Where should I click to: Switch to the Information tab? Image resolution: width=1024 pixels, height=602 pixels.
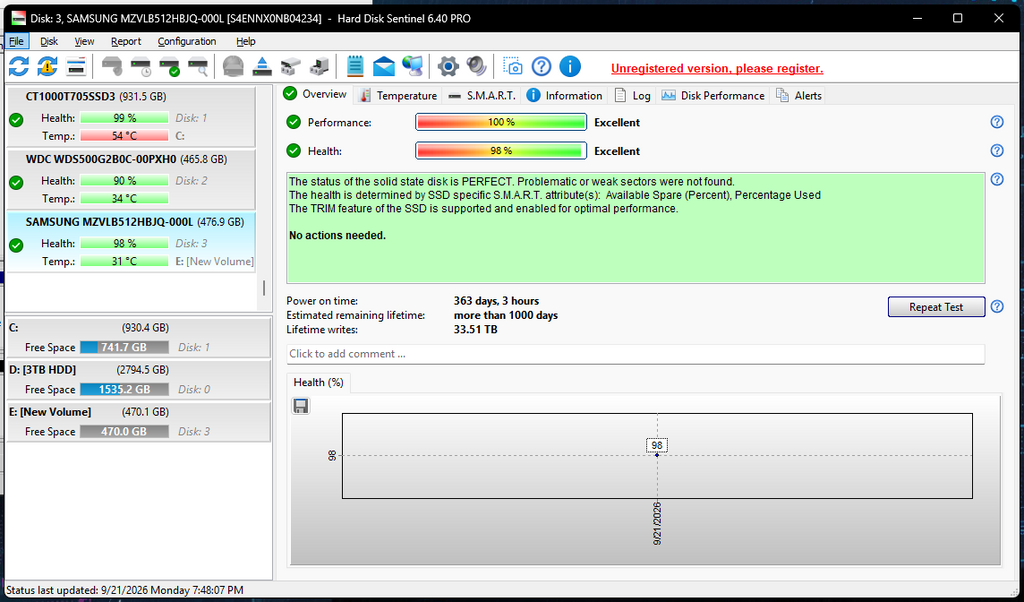(x=564, y=95)
